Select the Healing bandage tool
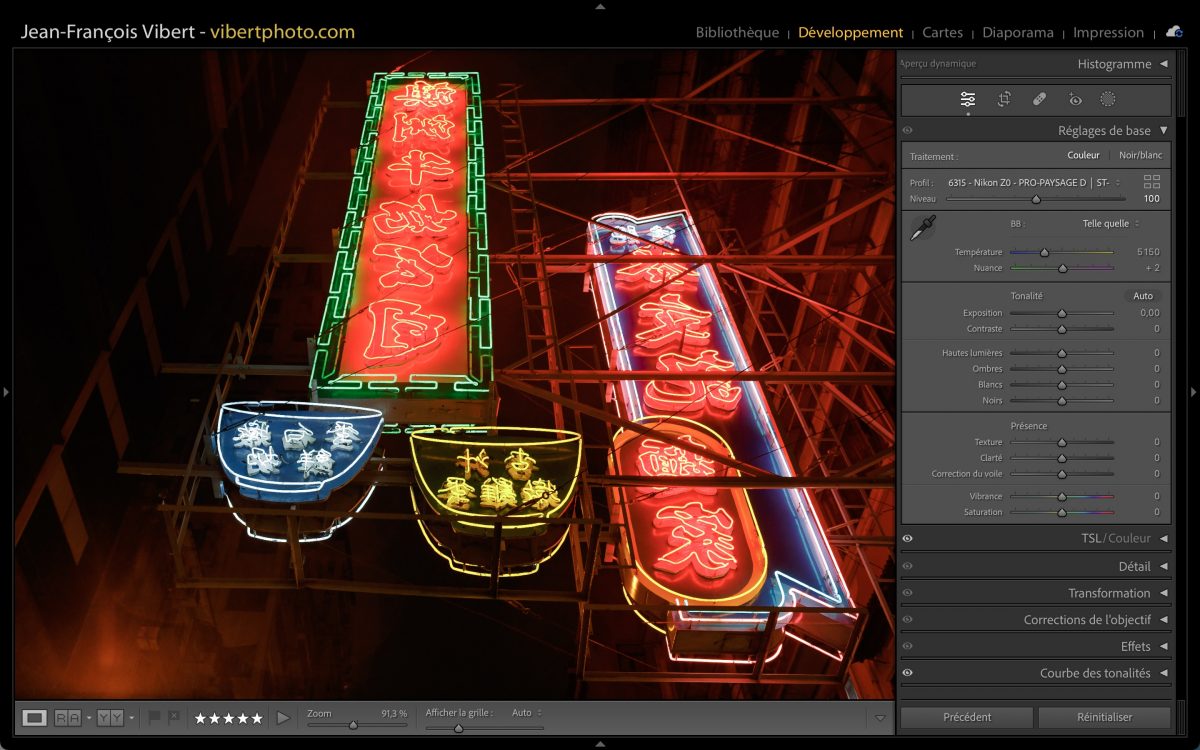1200x750 pixels. click(x=1039, y=99)
